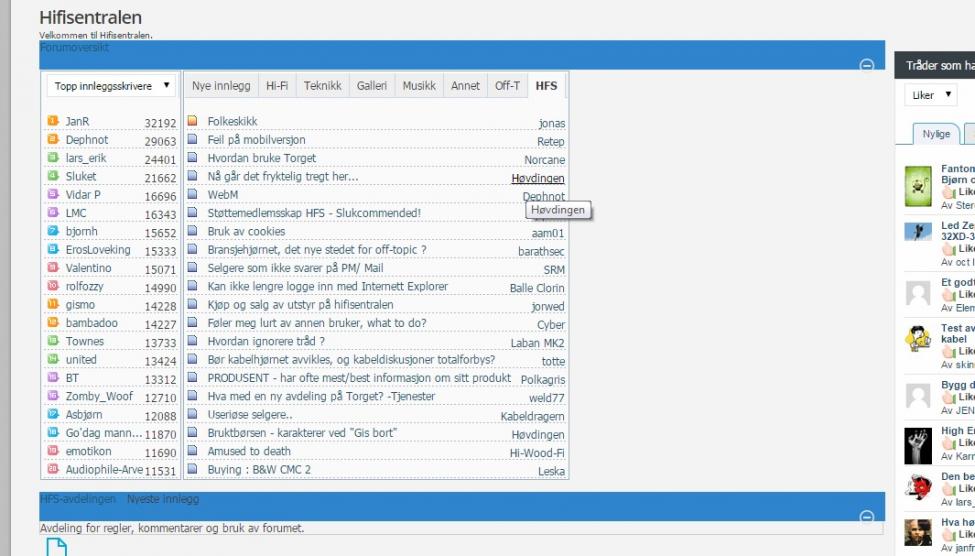Open the Bruk av cookies thread
975x556 pixels.
246,231
